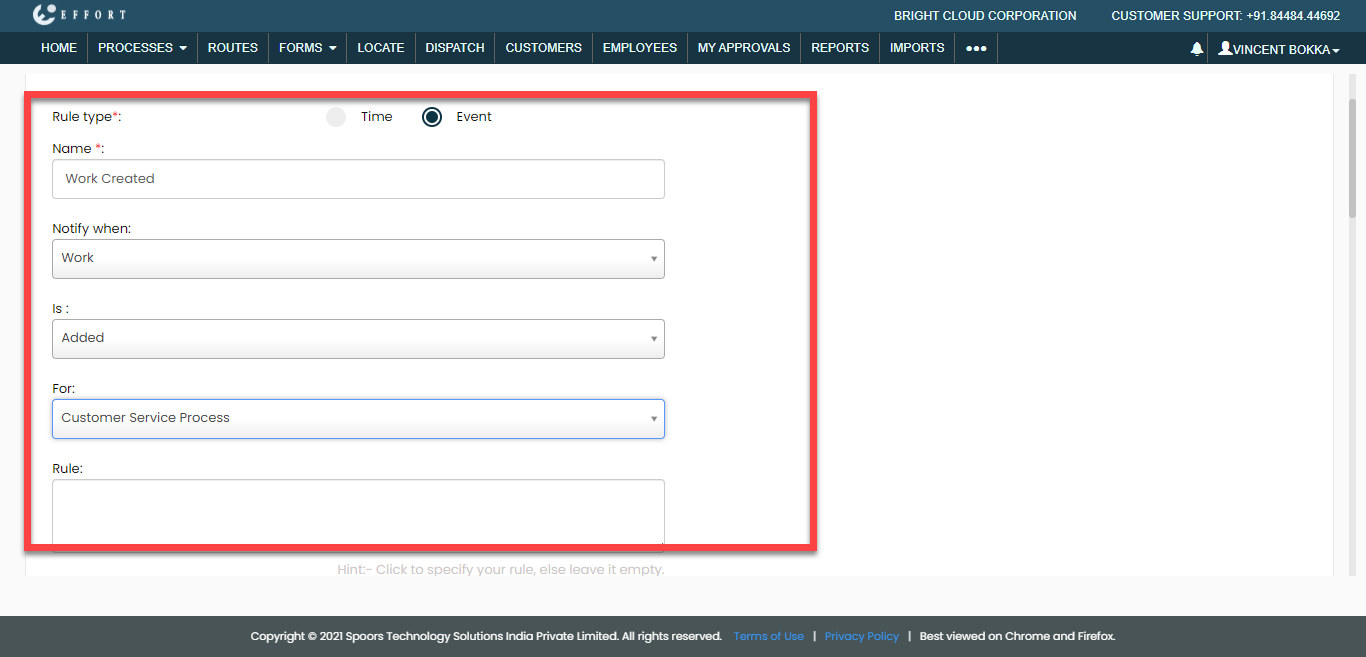Viewport: 1366px width, 657px height.
Task: Open the For dropdown list
Action: click(x=358, y=418)
